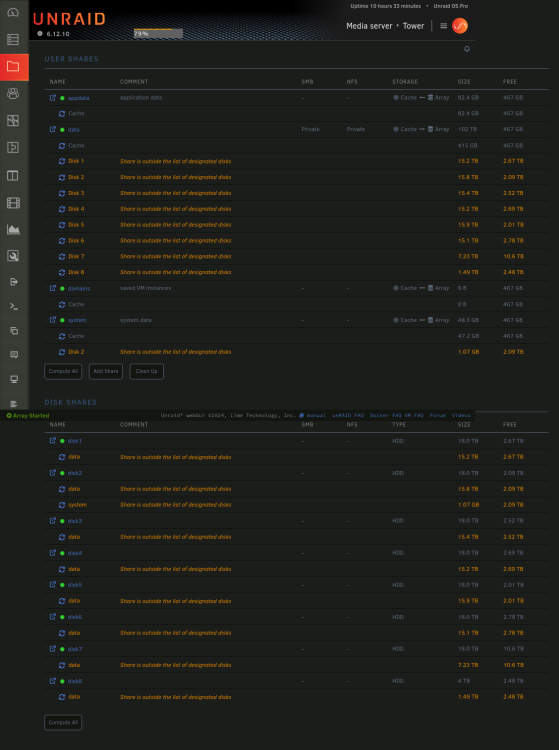559x750 pixels.
Task: Open the film-strip icon in sidebar
Action: click(13, 203)
